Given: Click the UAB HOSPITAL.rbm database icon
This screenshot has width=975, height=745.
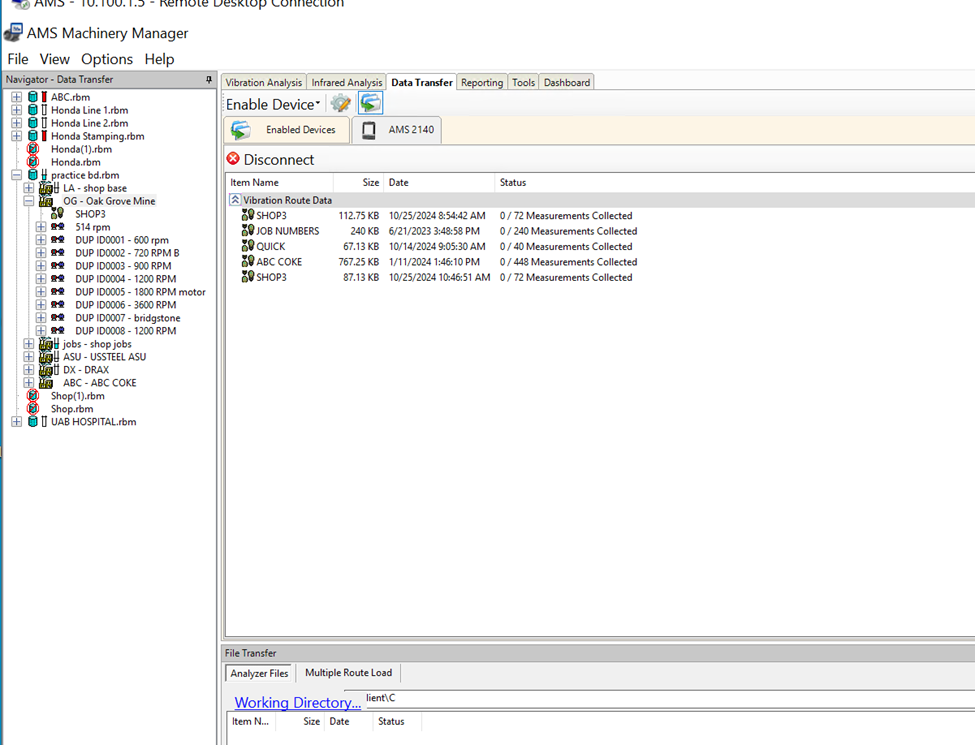Looking at the screenshot, I should tap(34, 422).
